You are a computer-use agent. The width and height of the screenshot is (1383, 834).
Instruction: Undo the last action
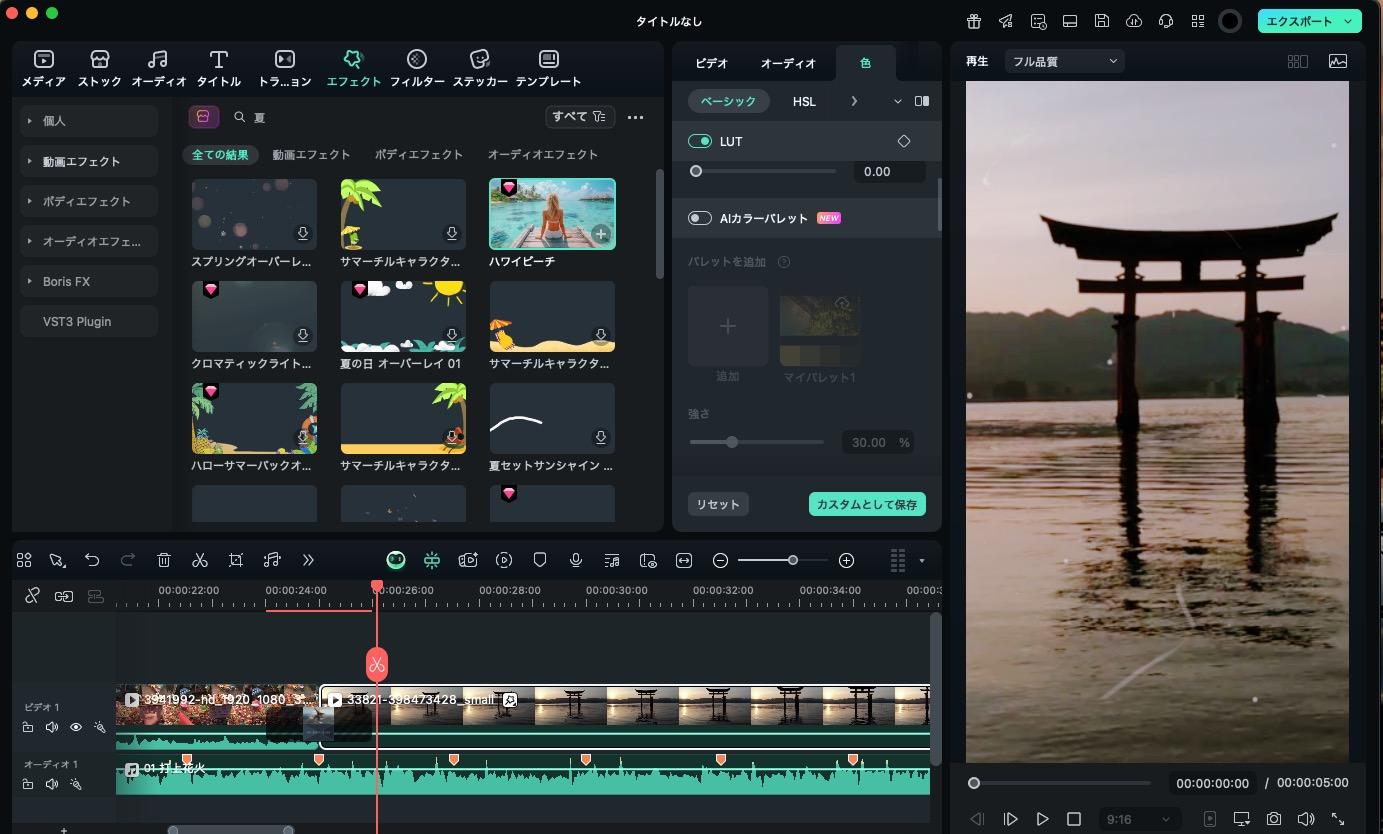[92, 560]
